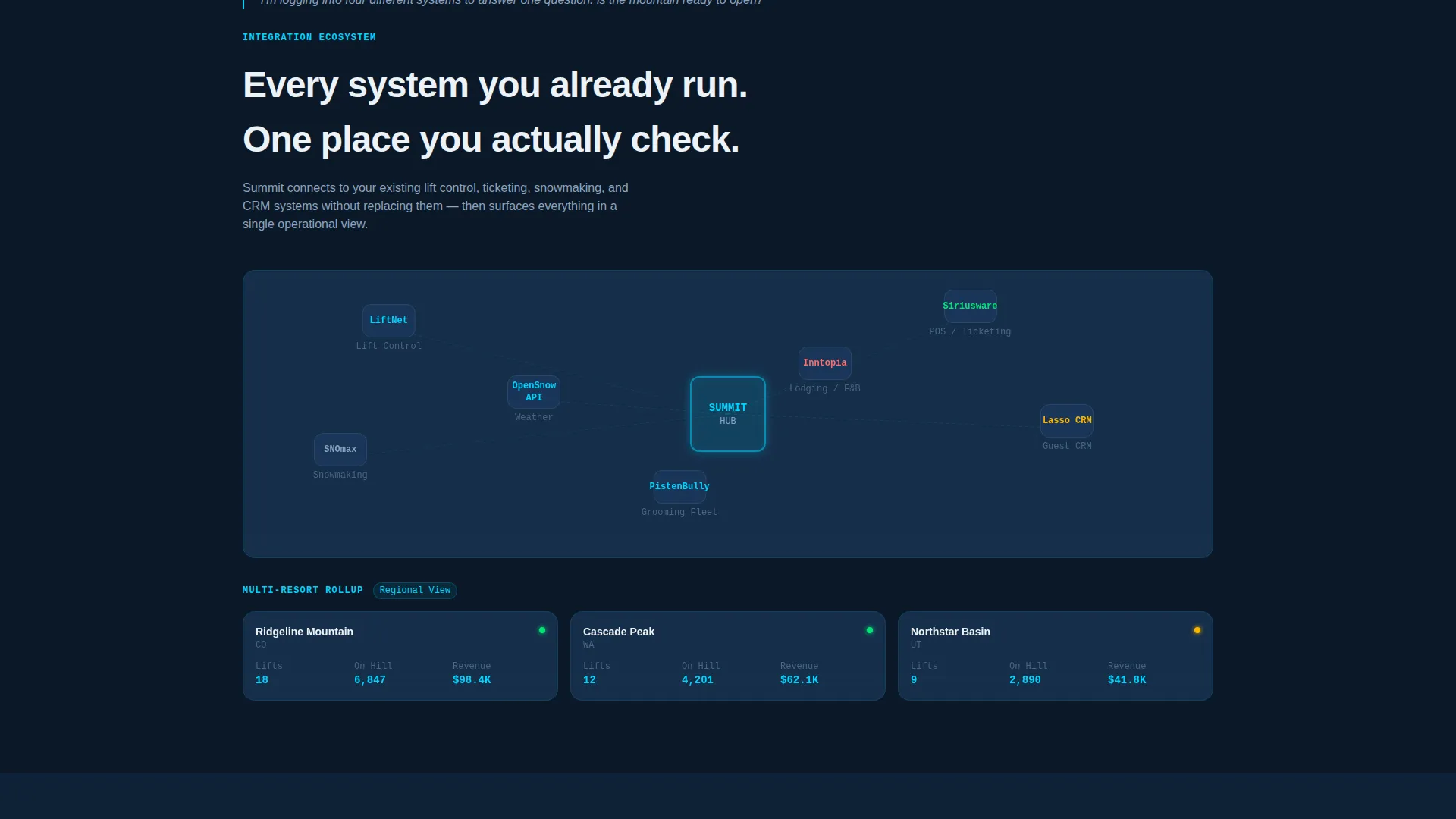Select the PistenBully grooming fleet node
This screenshot has height=819, width=1456.
[679, 486]
